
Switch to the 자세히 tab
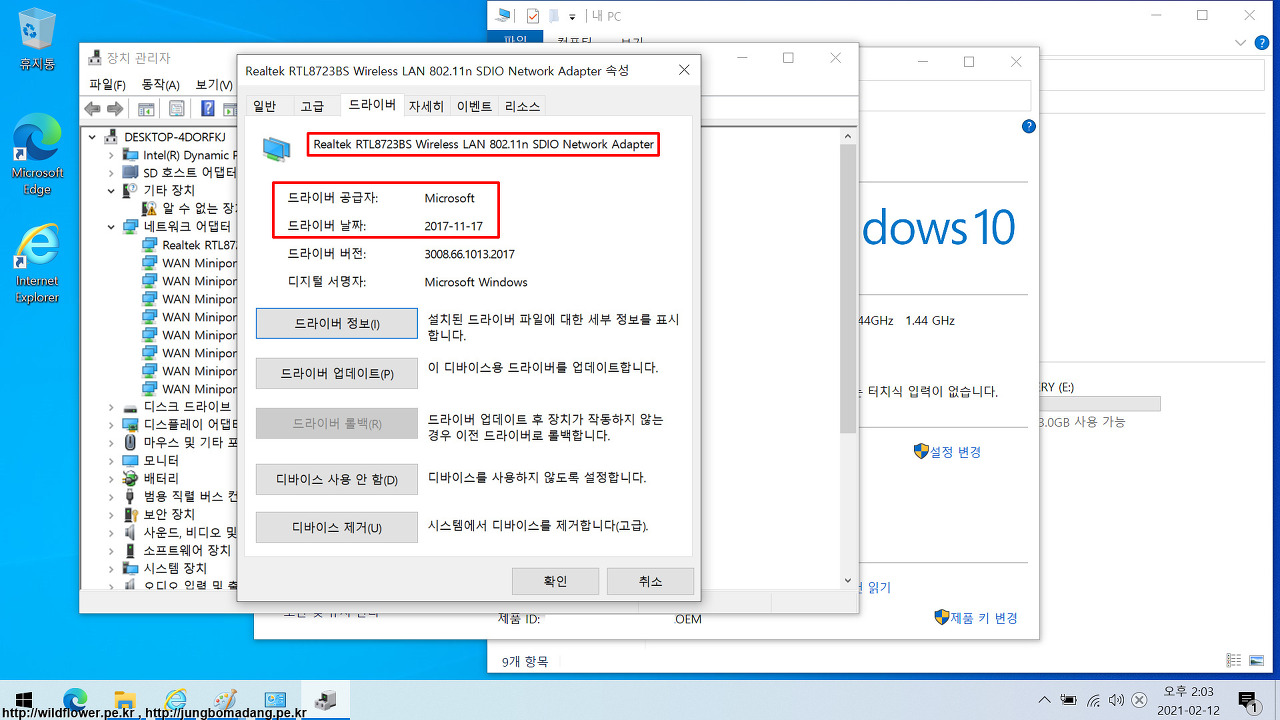pos(426,106)
